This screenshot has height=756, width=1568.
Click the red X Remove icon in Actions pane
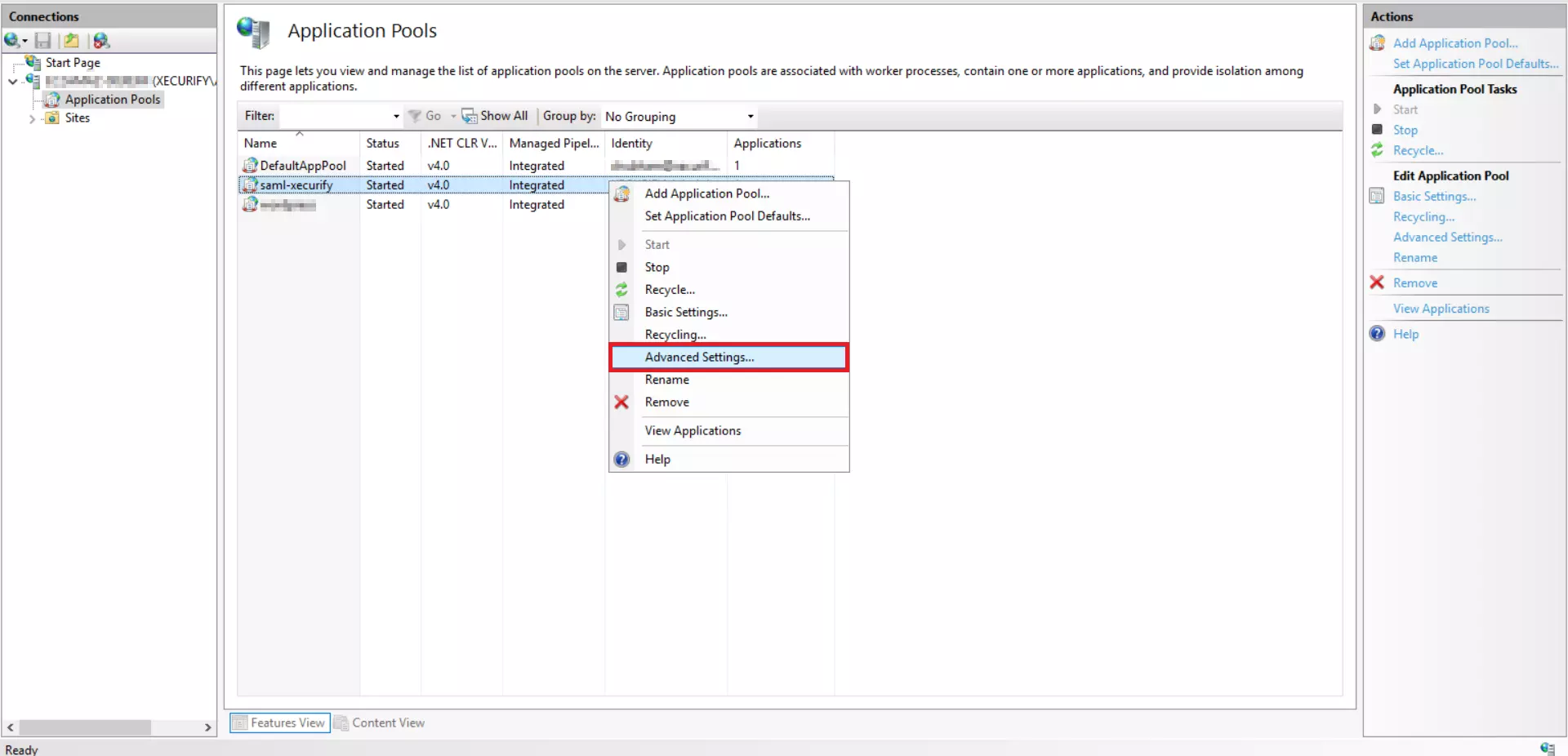(1378, 282)
